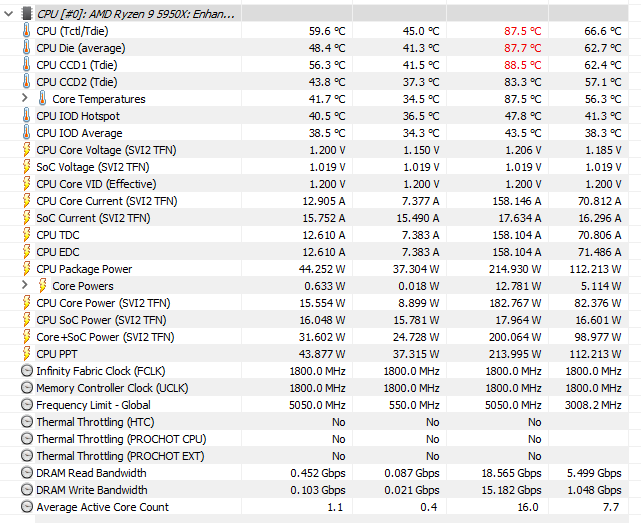Select the Infinity Fabric Clock (FCLK) label
Image resolution: width=641 pixels, height=523 pixels.
[101, 371]
